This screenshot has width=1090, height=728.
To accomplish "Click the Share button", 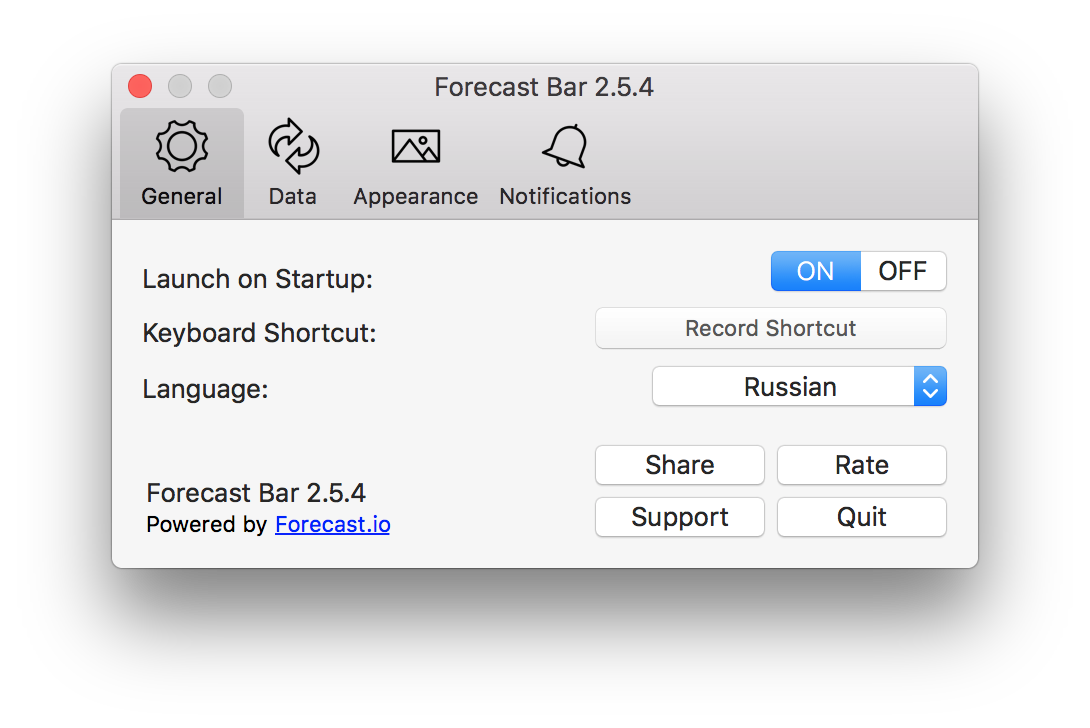I will [x=680, y=465].
